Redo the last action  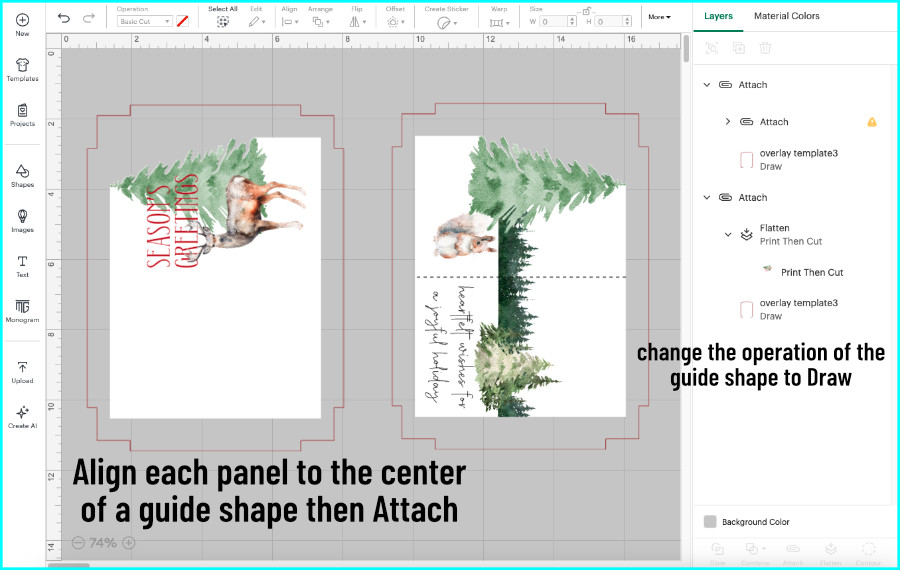coord(88,18)
